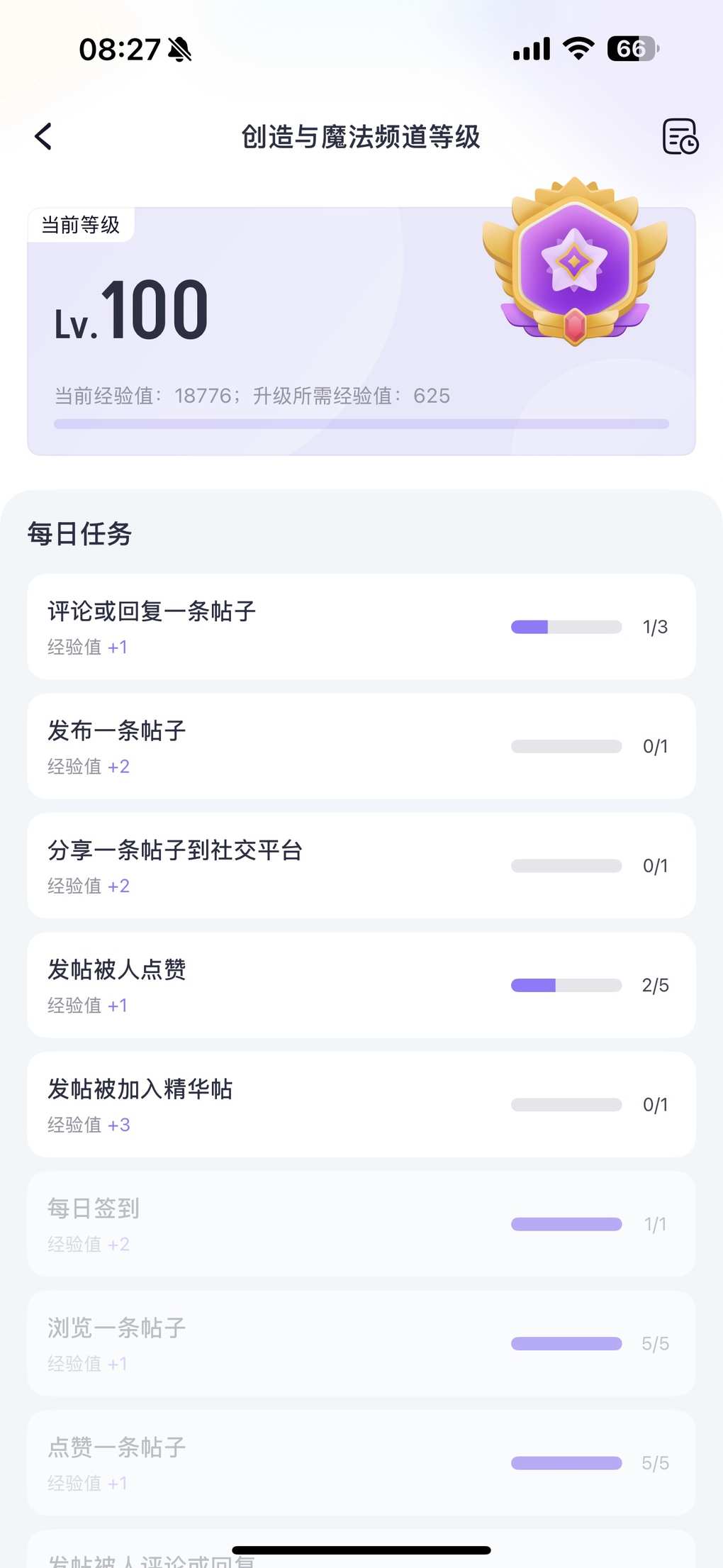Select the 分享一条帖子到社交平台 task
The height and width of the screenshot is (1568, 723).
[x=361, y=866]
